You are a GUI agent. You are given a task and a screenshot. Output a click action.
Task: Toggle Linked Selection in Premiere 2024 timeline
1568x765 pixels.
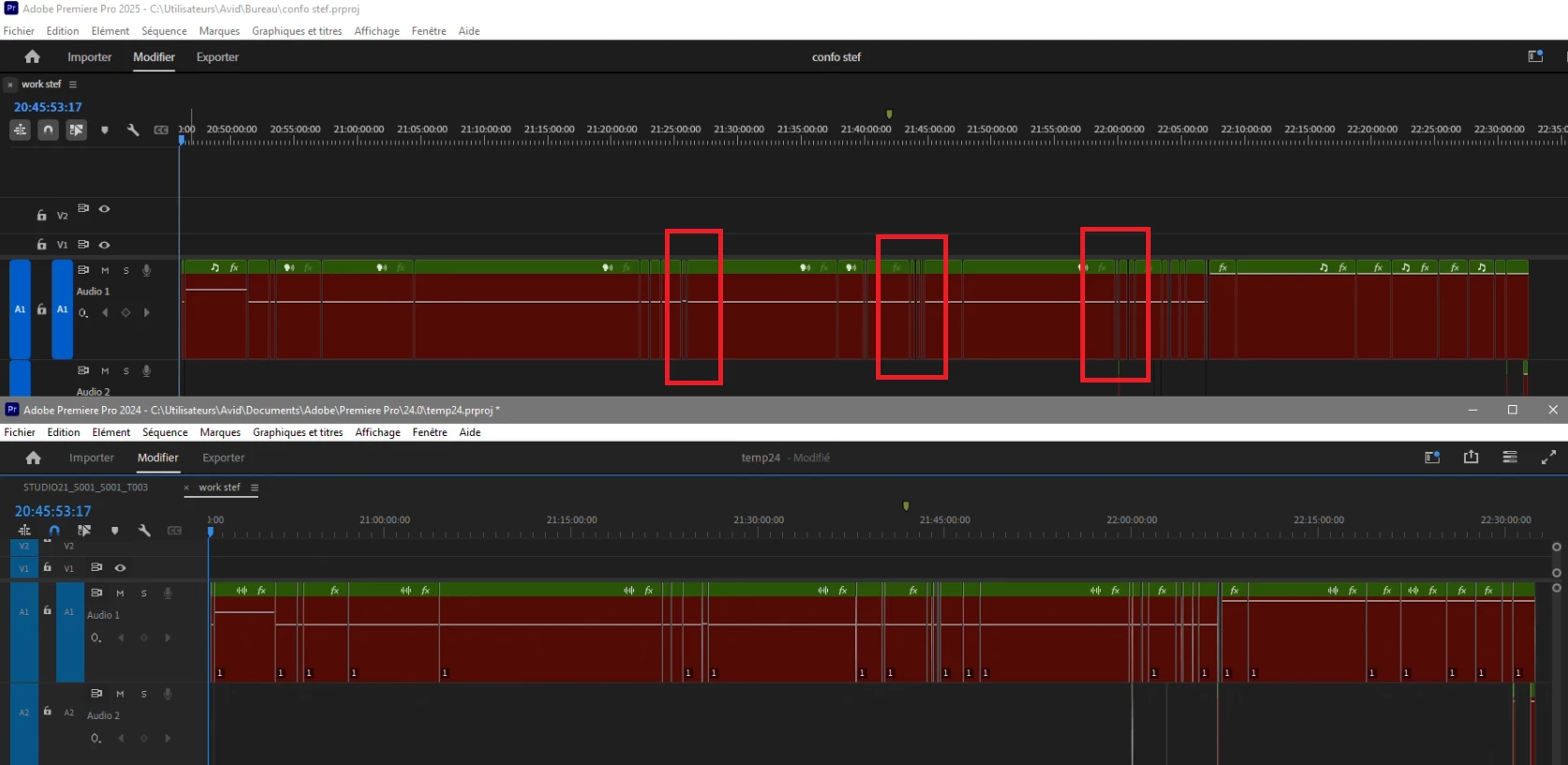(84, 531)
